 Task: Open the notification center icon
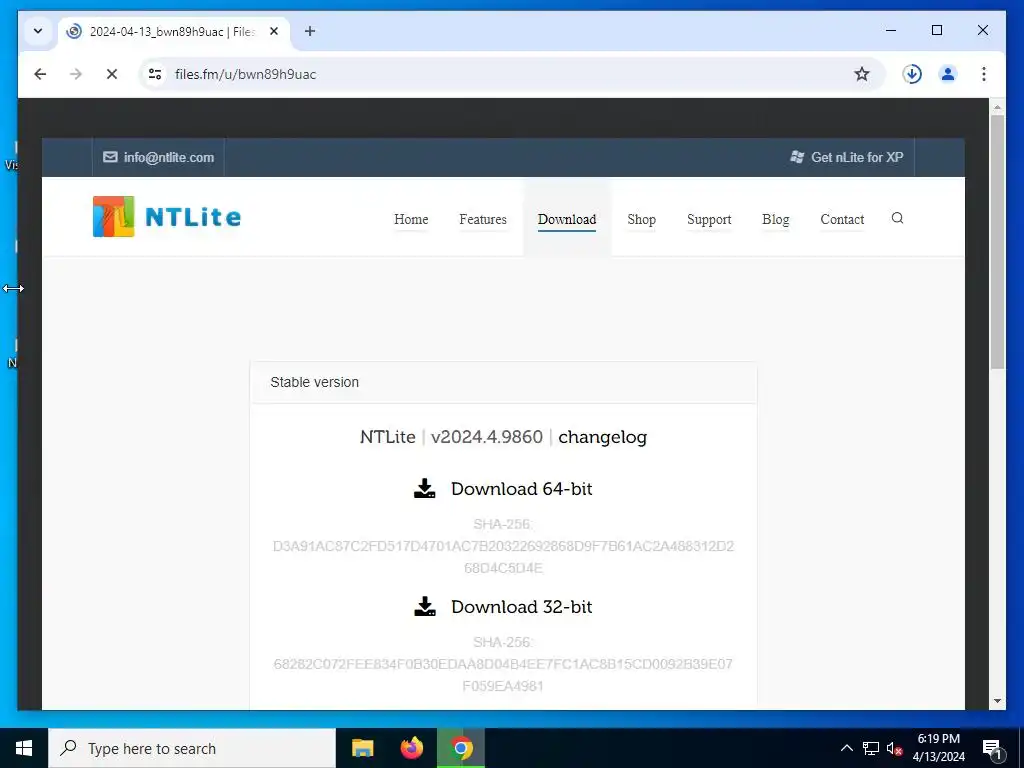tap(992, 748)
